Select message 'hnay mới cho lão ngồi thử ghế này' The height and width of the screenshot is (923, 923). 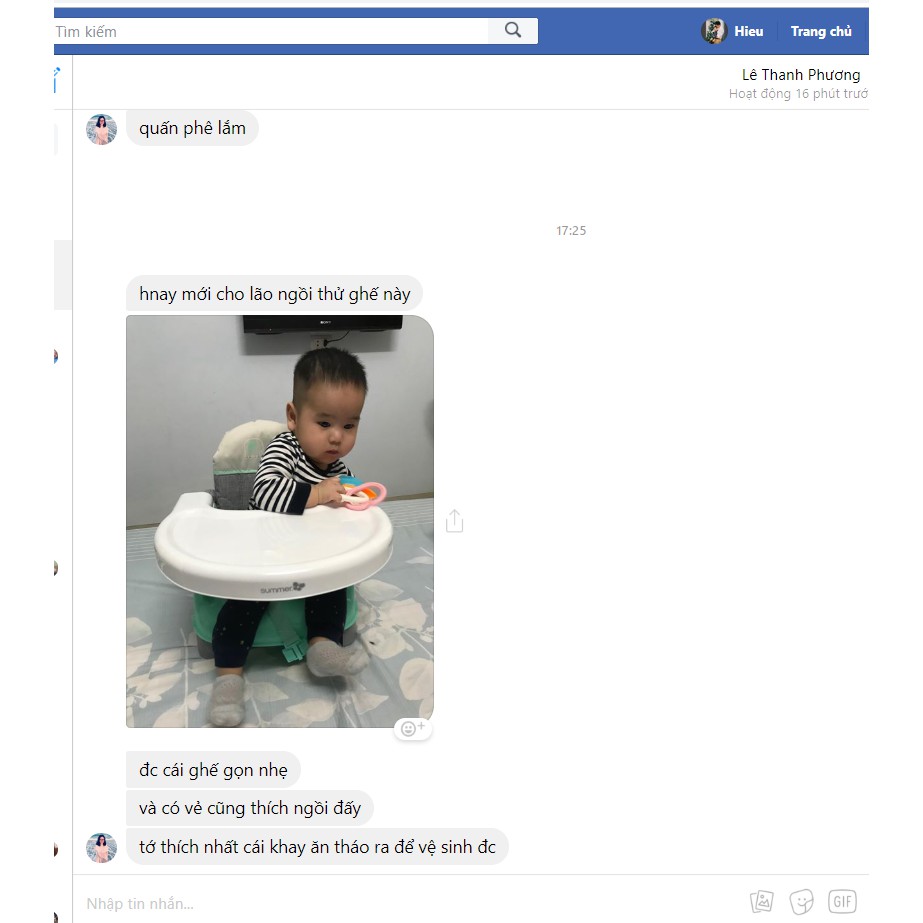click(x=274, y=293)
